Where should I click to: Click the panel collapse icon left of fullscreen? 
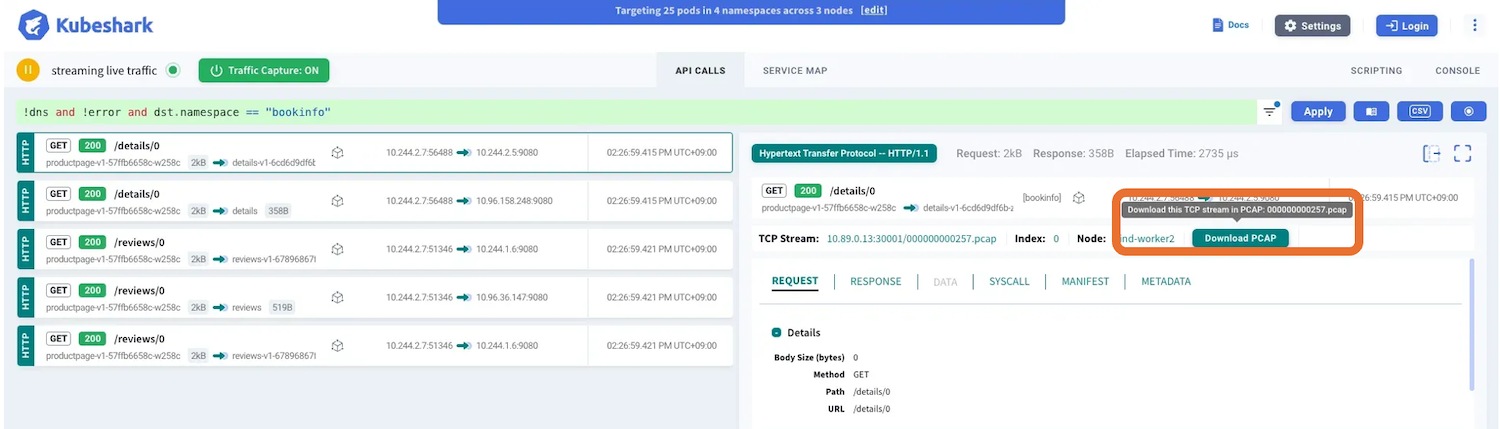1432,153
